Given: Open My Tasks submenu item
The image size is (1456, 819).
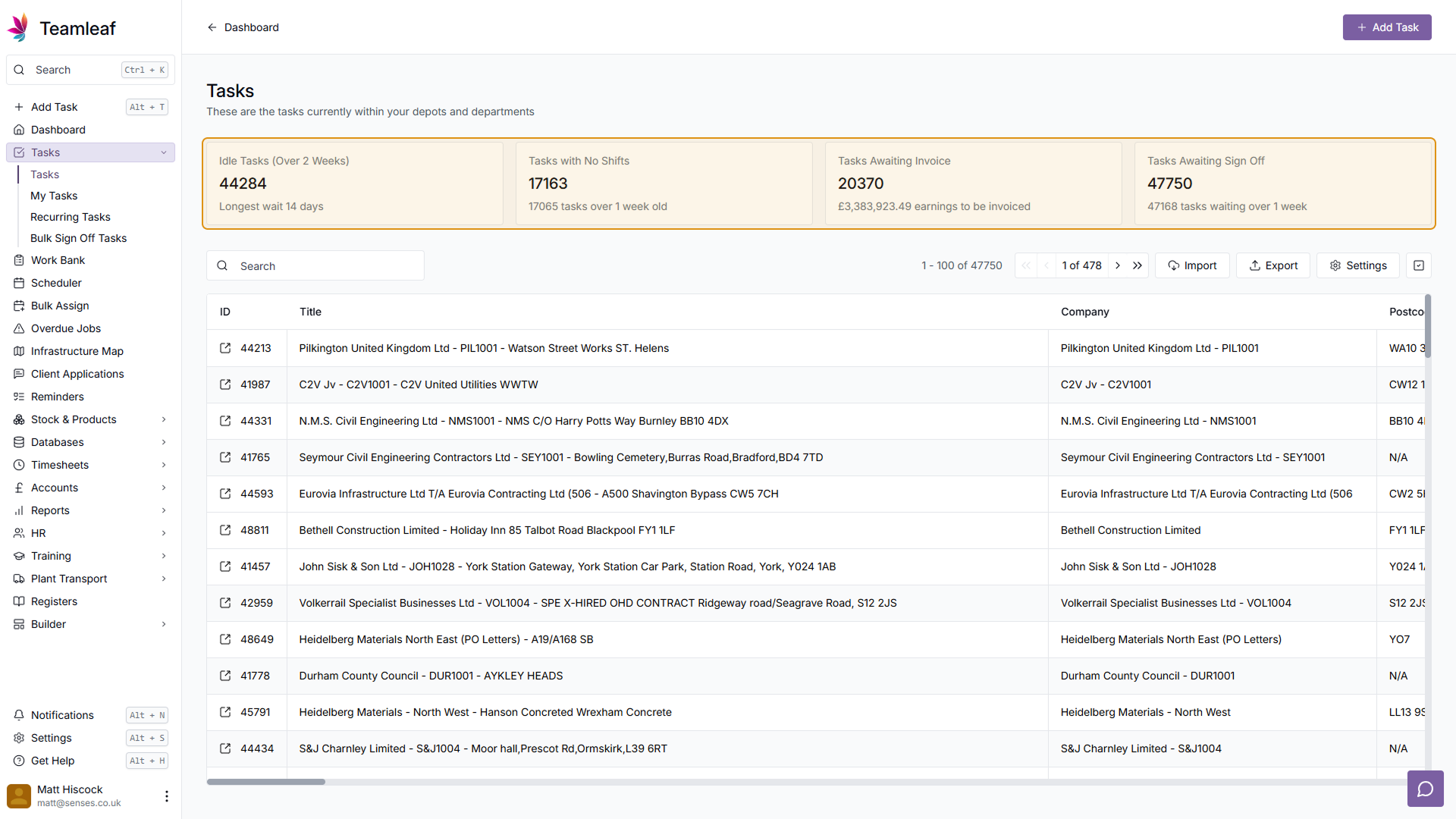Looking at the screenshot, I should coord(54,196).
